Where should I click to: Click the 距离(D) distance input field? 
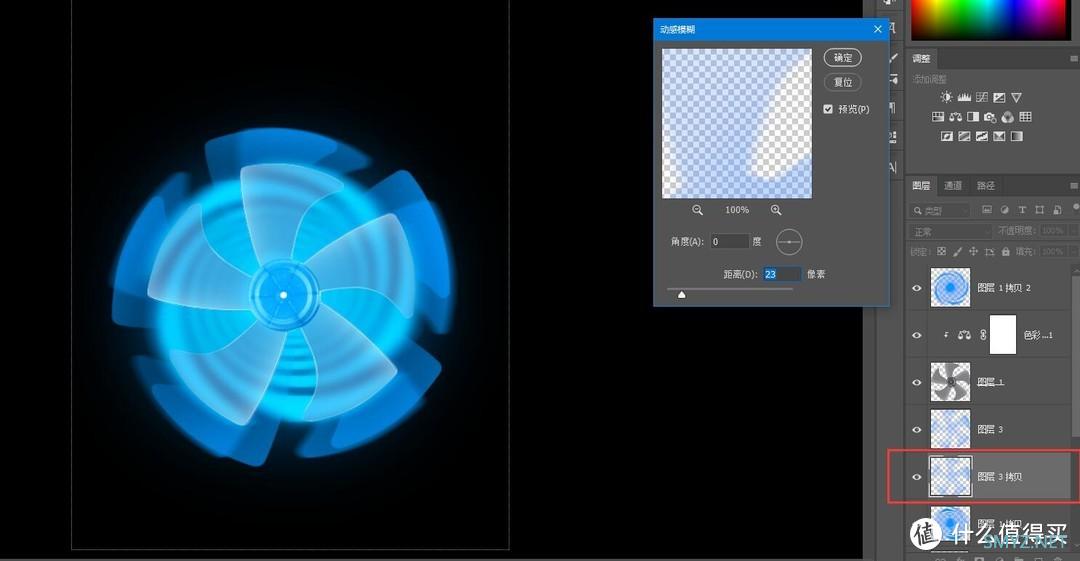[782, 274]
